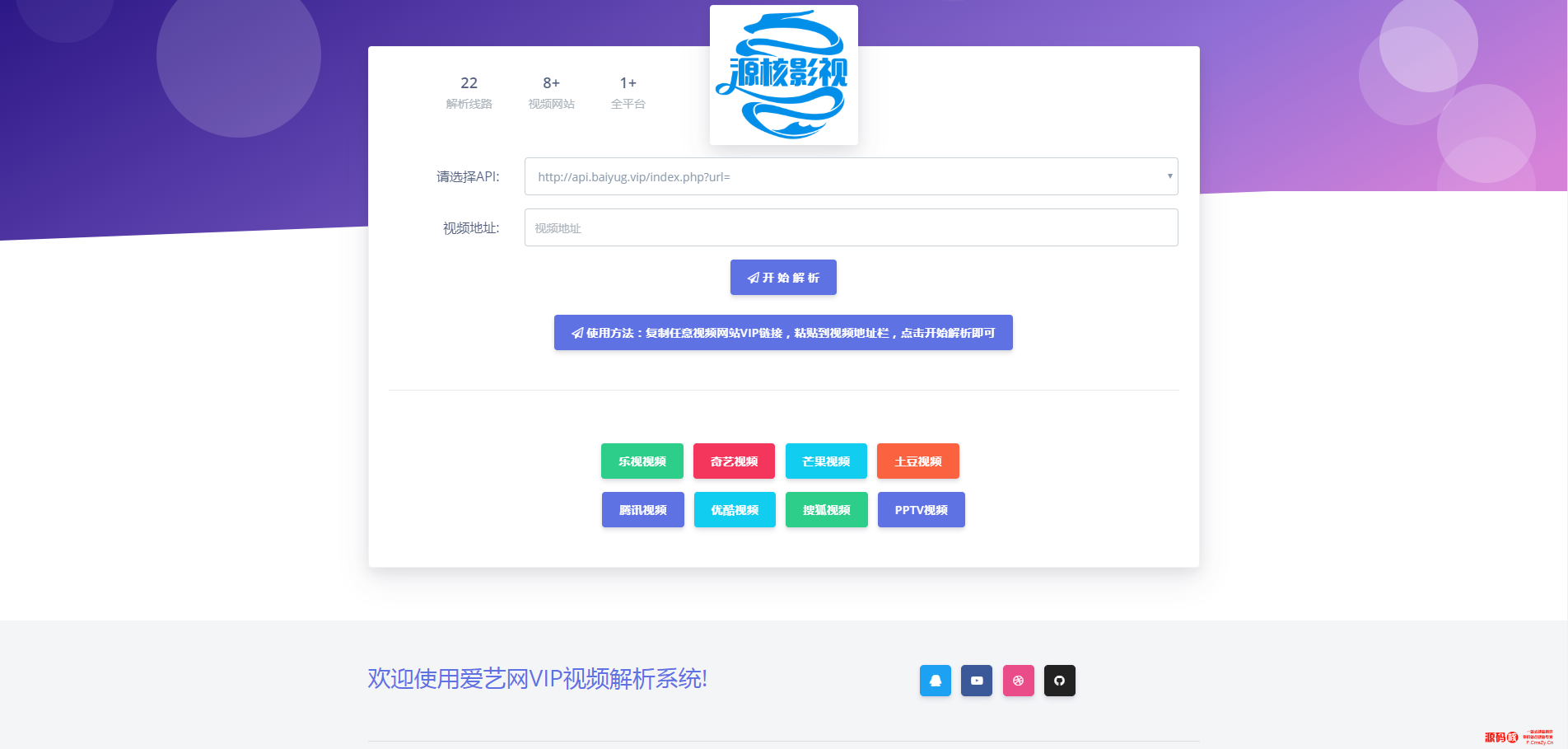The width and height of the screenshot is (1568, 749).
Task: Click the QQ penguin icon
Action: coord(935,681)
